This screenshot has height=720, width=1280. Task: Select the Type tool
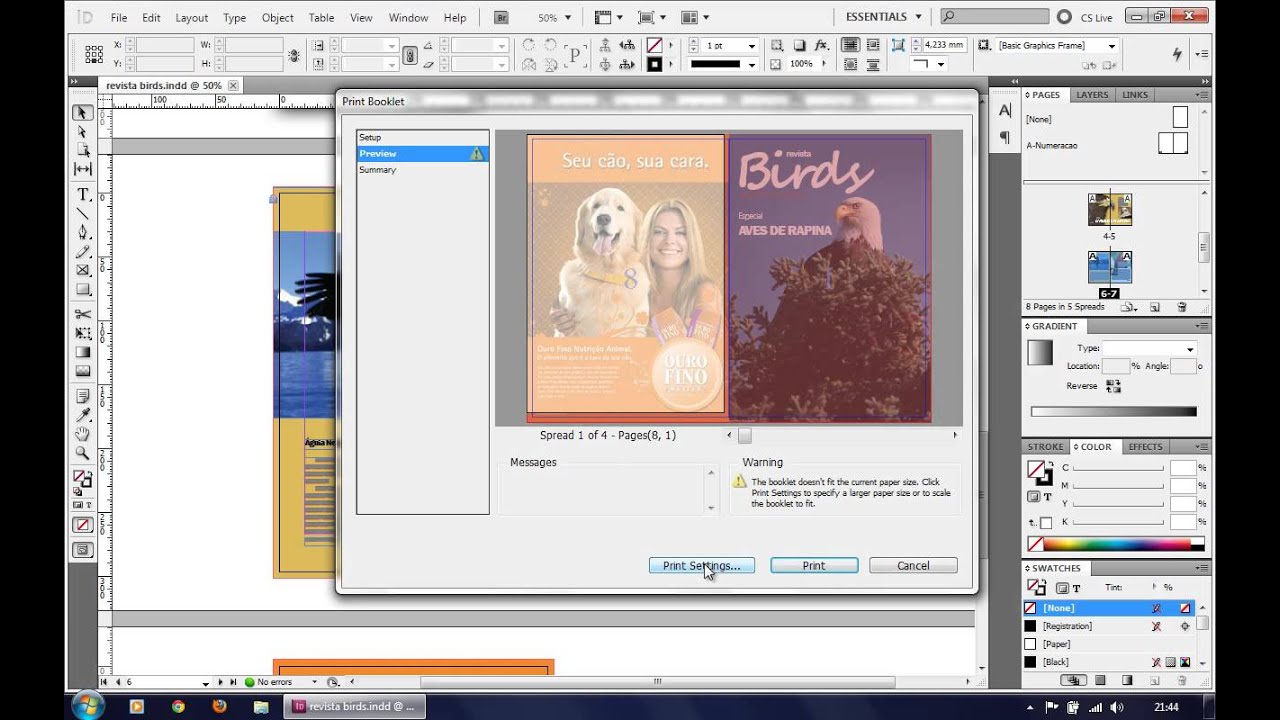coord(83,194)
